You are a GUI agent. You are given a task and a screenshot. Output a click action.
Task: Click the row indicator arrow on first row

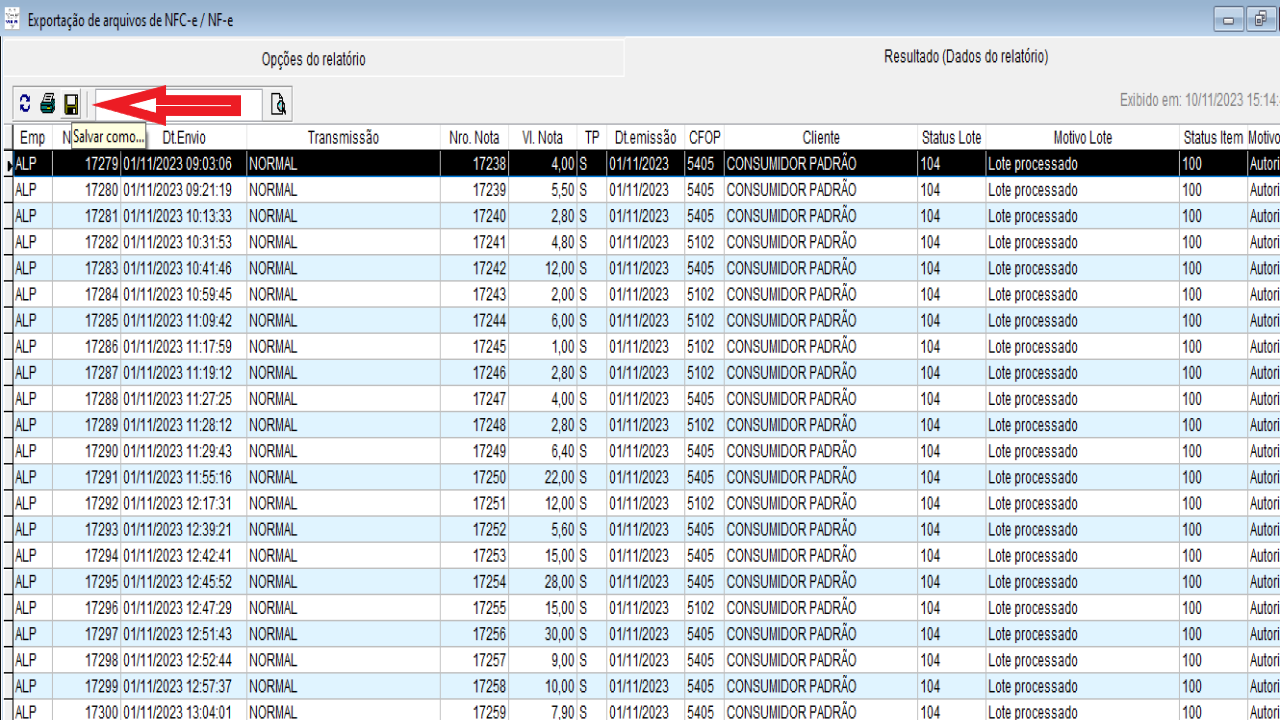9,164
